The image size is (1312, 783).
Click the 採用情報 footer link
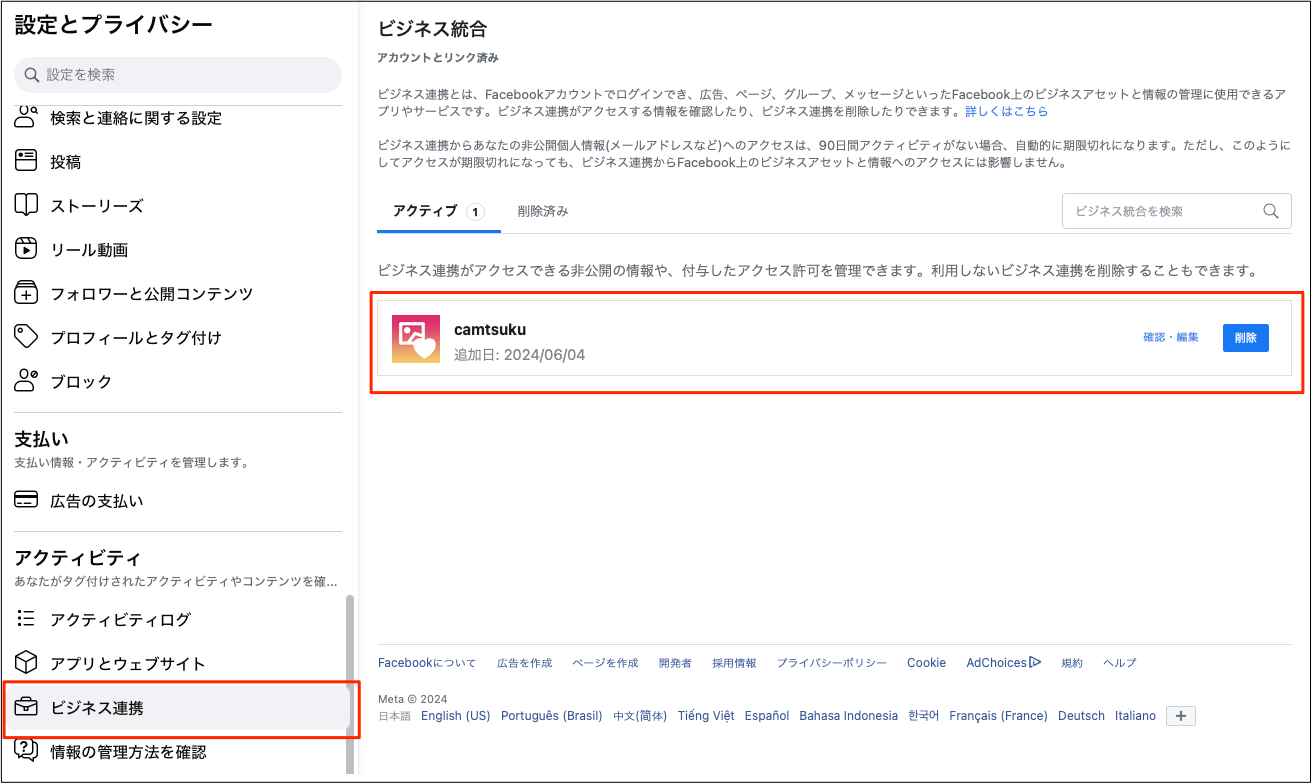click(734, 663)
